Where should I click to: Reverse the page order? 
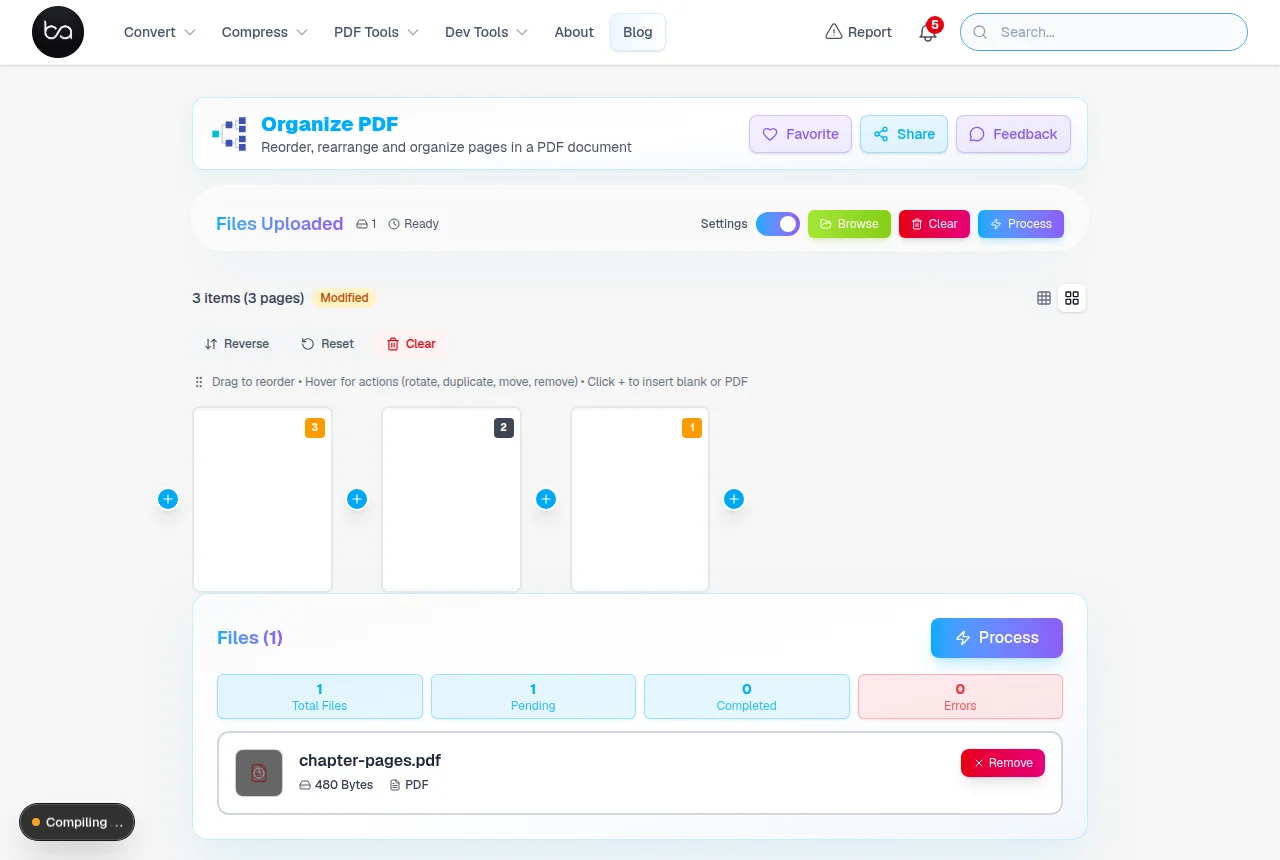[237, 344]
